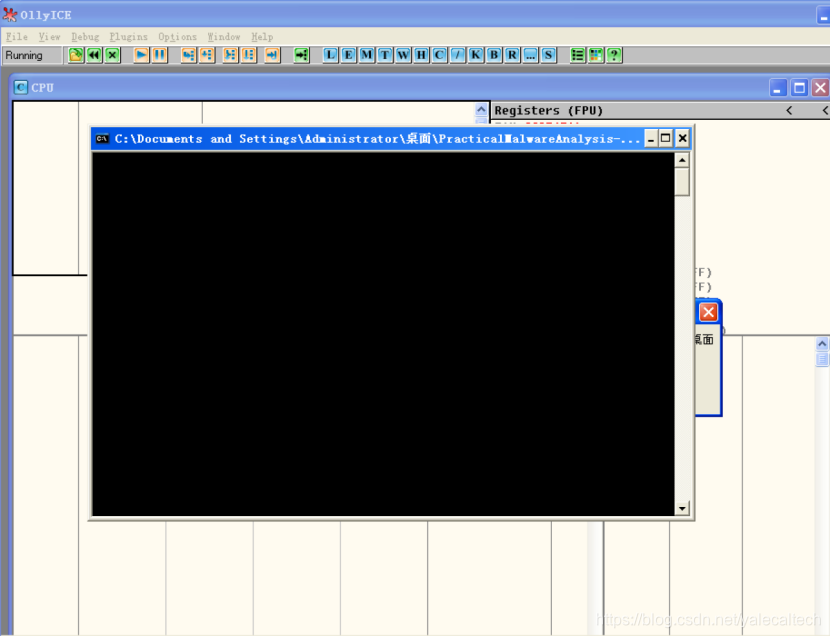This screenshot has width=830, height=638.
Task: Click console window scroll down arrow
Action: coord(682,508)
